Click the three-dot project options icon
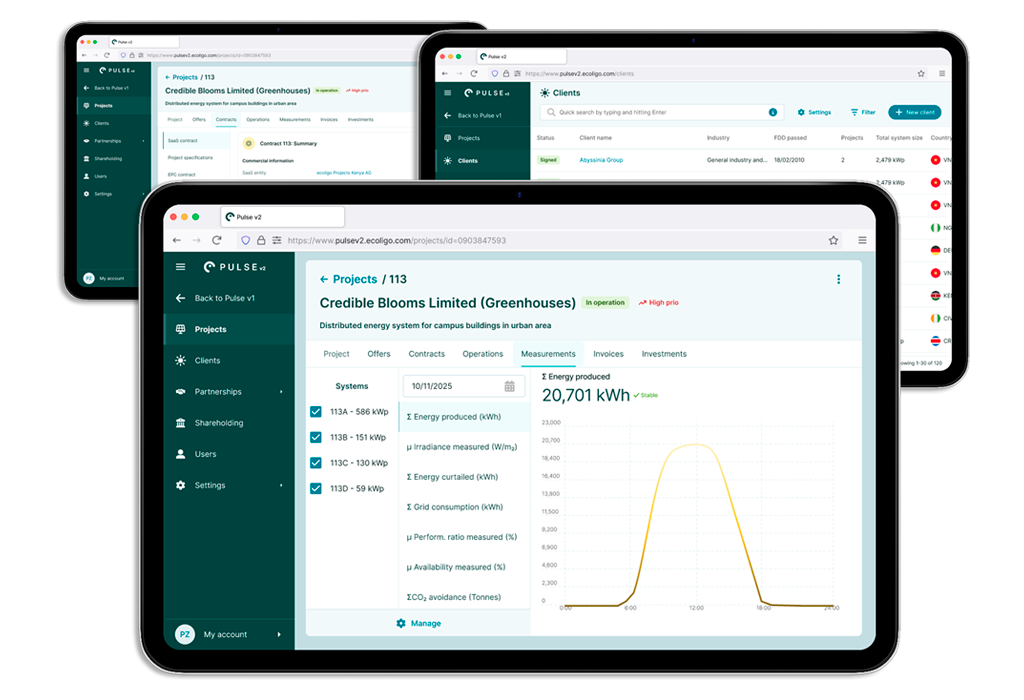 point(839,279)
